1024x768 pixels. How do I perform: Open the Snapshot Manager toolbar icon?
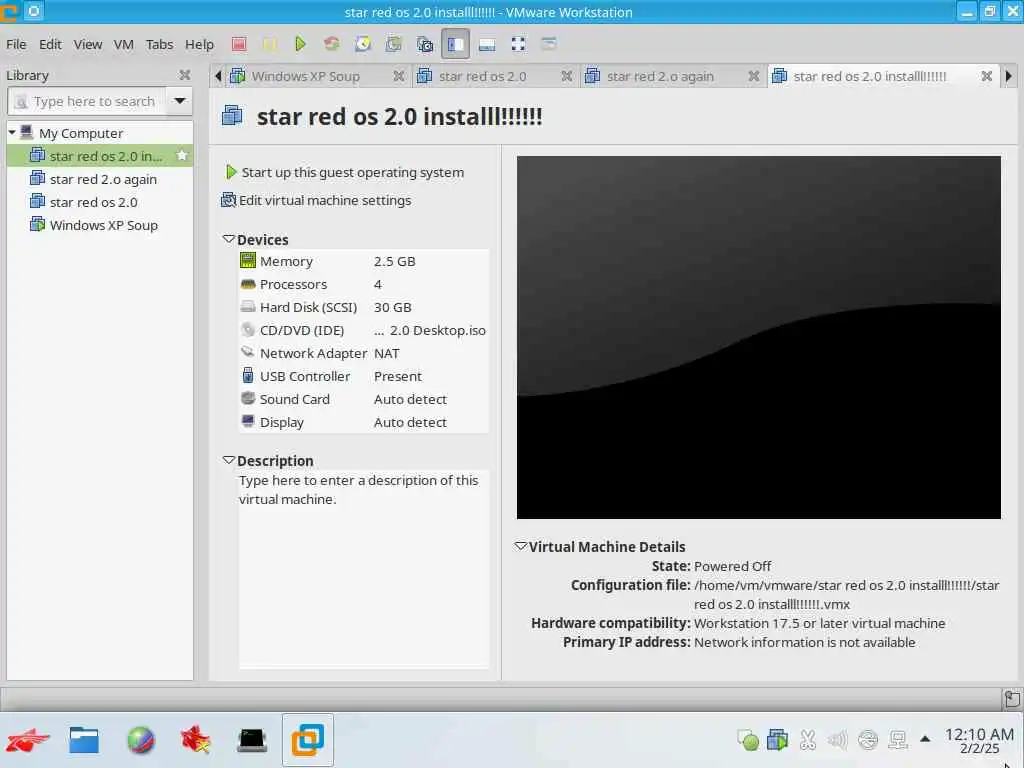pyautogui.click(x=425, y=44)
